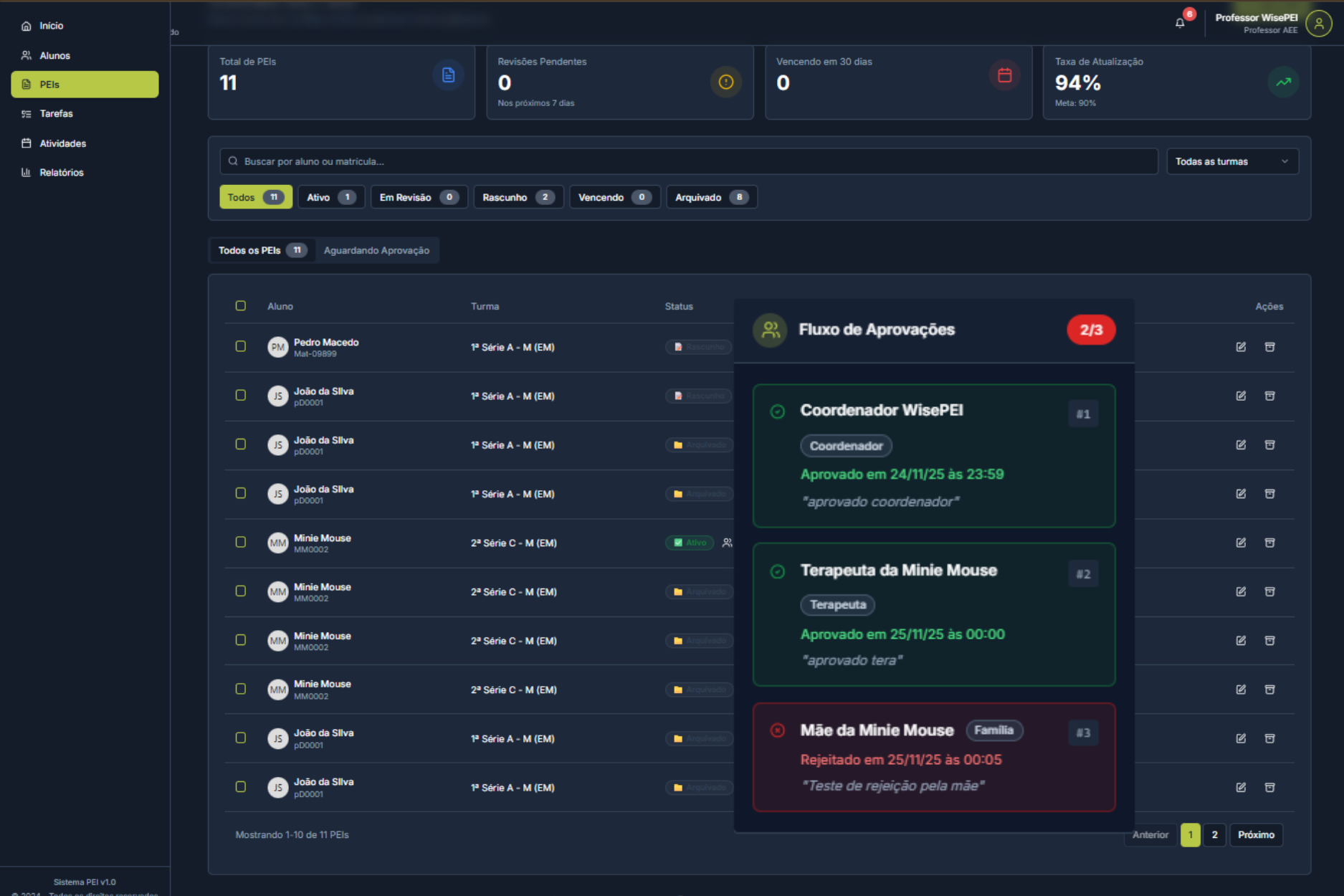Open the notifications bell icon
1344x896 pixels.
1180,23
